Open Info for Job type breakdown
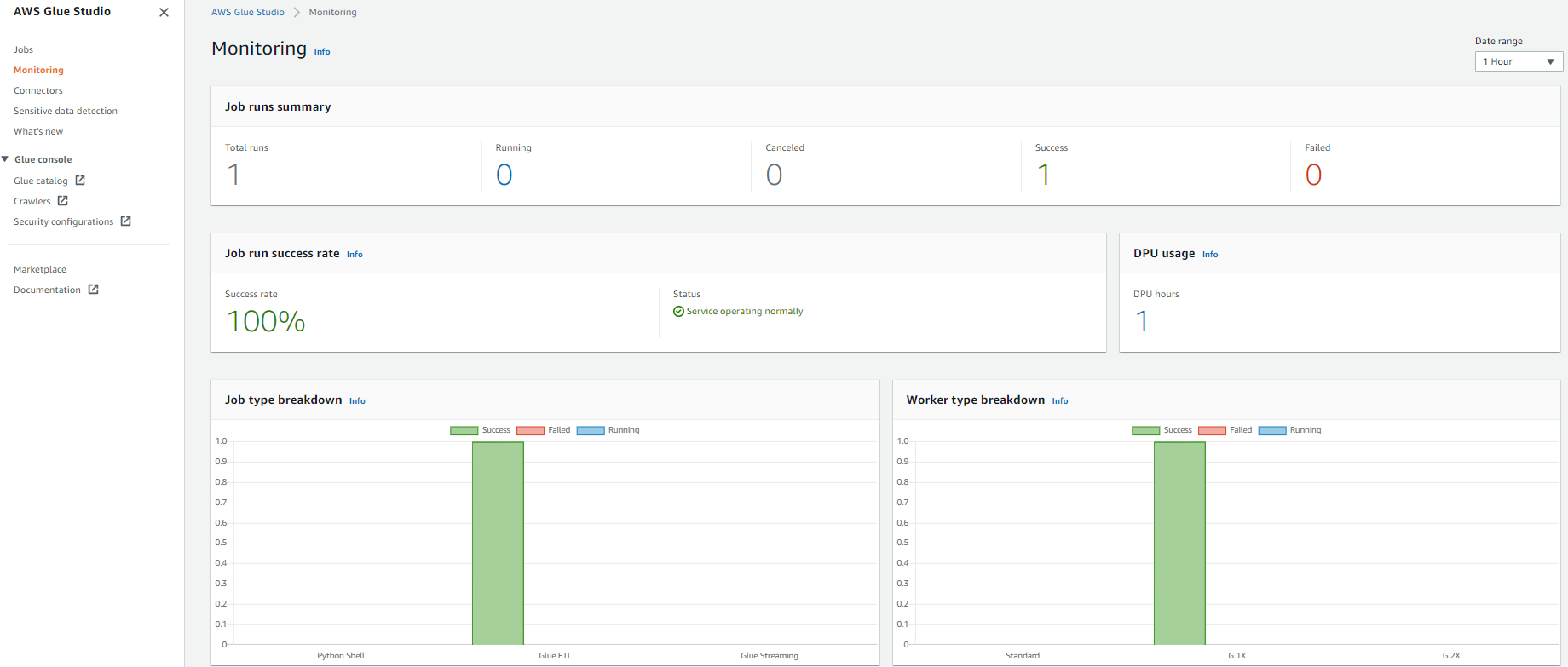This screenshot has height=667, width=1568. pyautogui.click(x=357, y=401)
